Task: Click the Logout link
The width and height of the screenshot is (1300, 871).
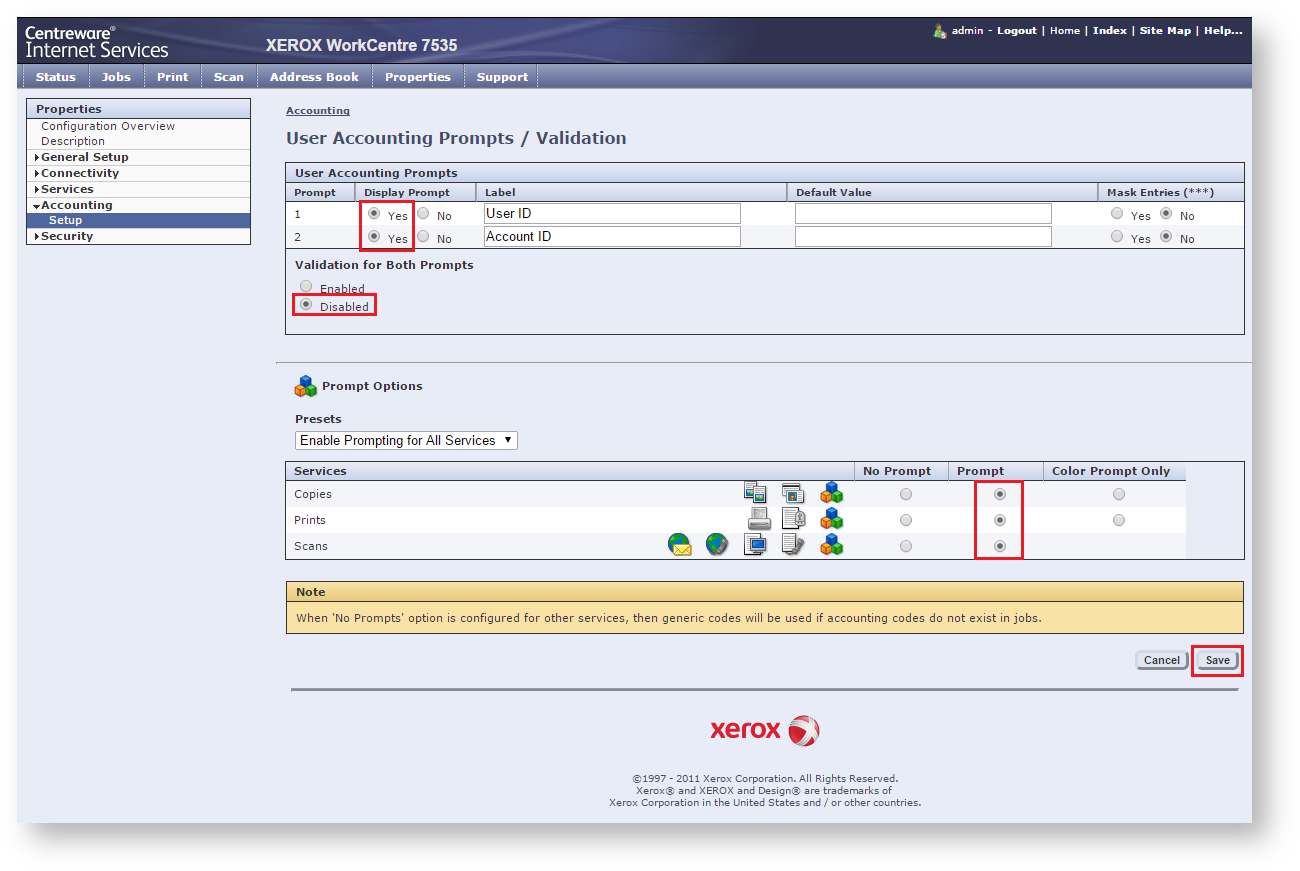Action: pyautogui.click(x=1017, y=31)
